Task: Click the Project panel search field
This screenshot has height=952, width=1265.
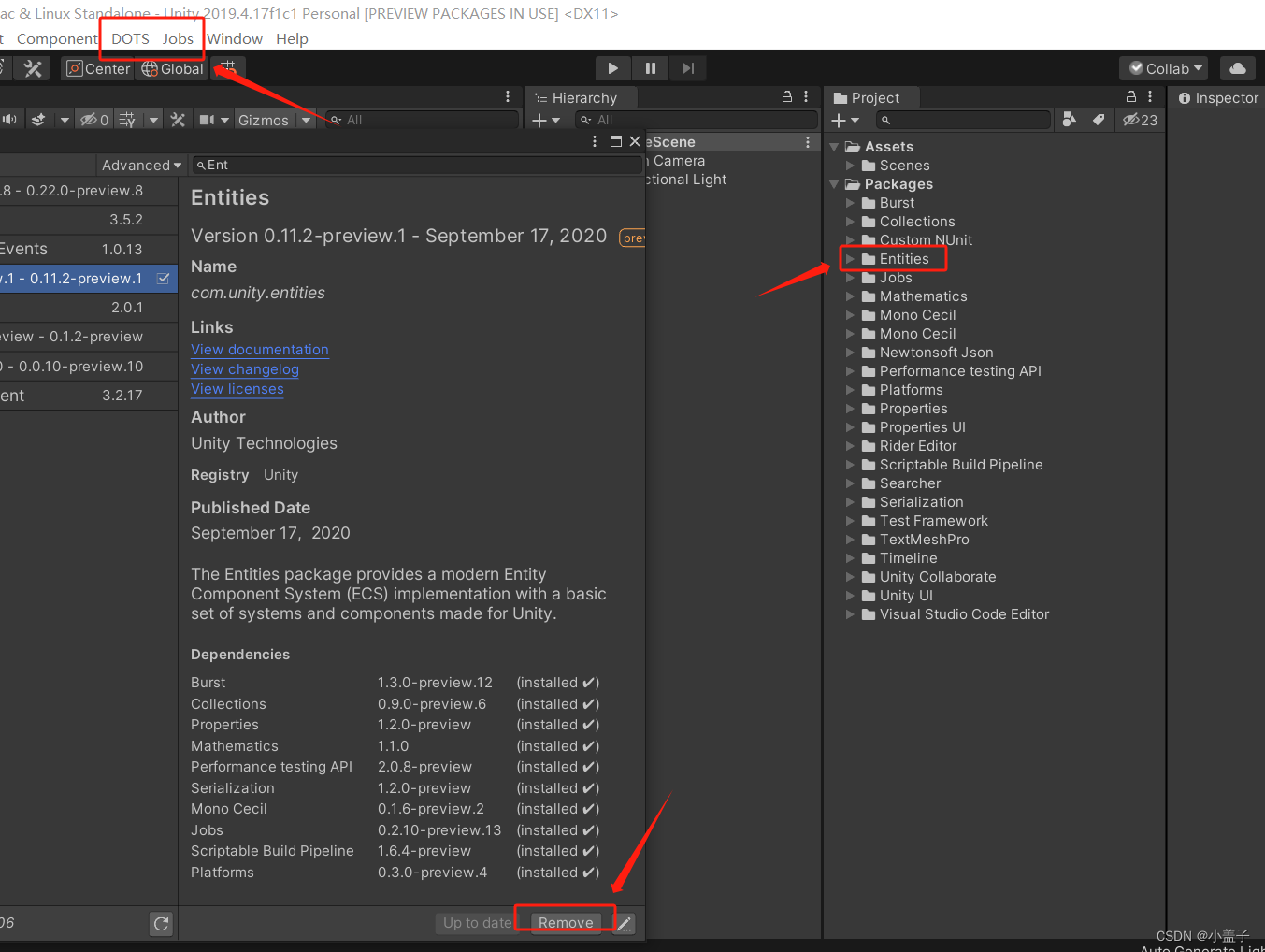Action: click(x=963, y=120)
